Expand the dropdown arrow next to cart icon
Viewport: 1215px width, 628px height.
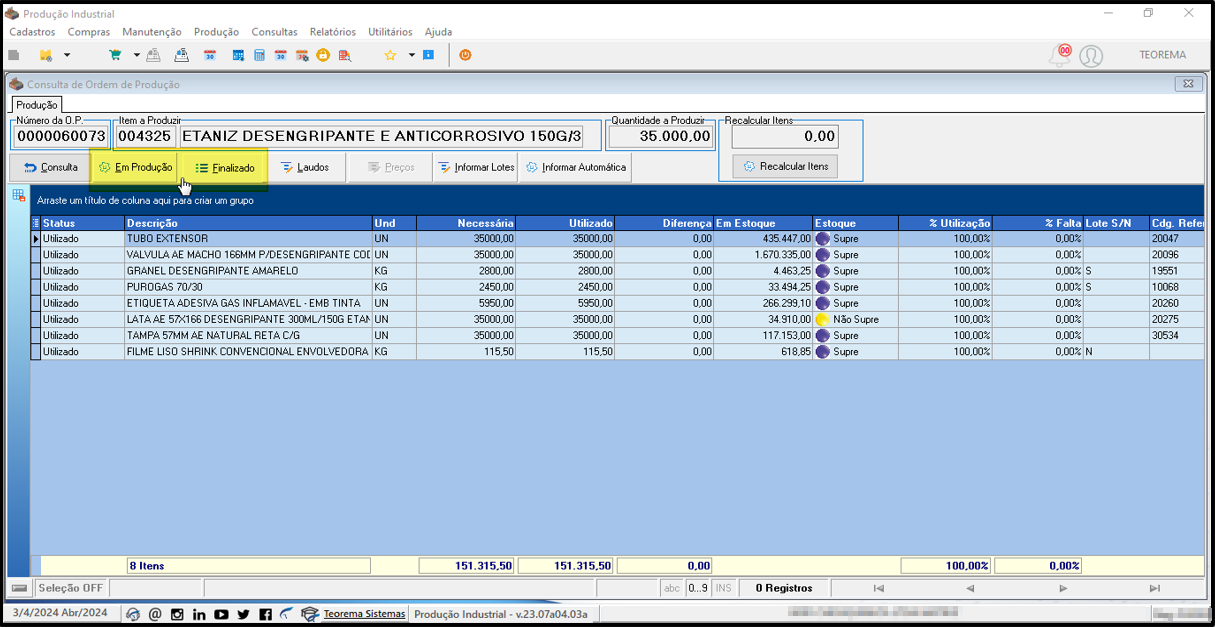point(136,55)
